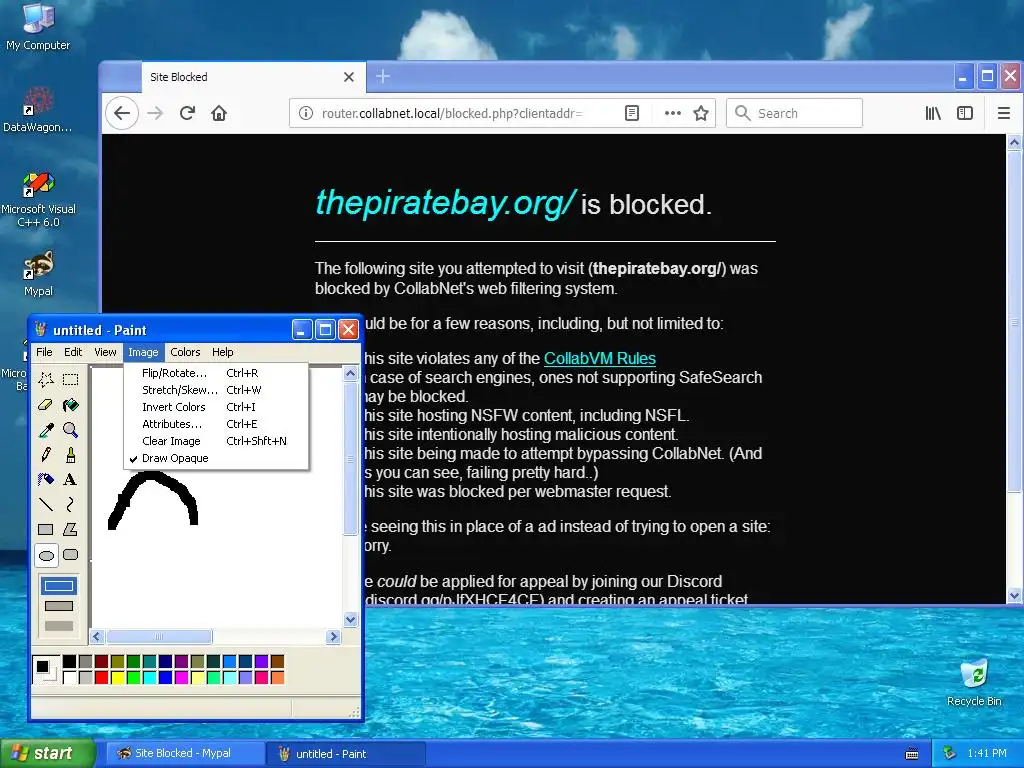Switch to untitled - Paint taskbar button
The image size is (1024, 768).
346,753
